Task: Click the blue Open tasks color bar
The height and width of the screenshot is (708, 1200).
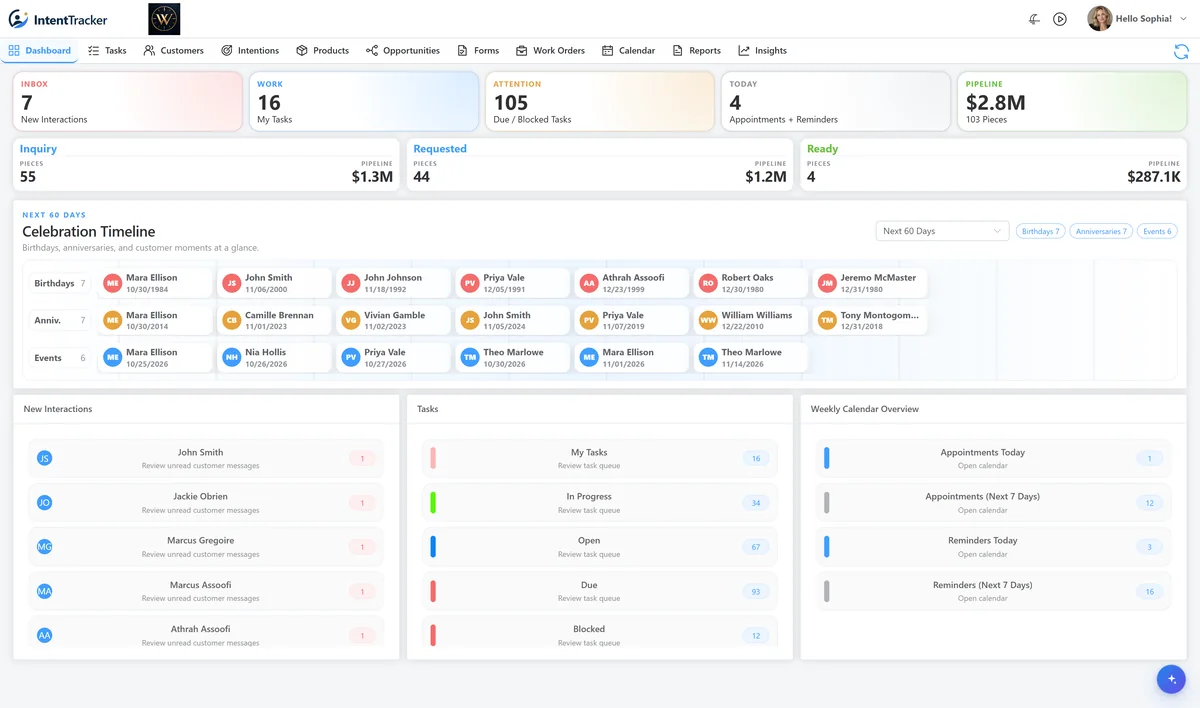Action: 433,546
